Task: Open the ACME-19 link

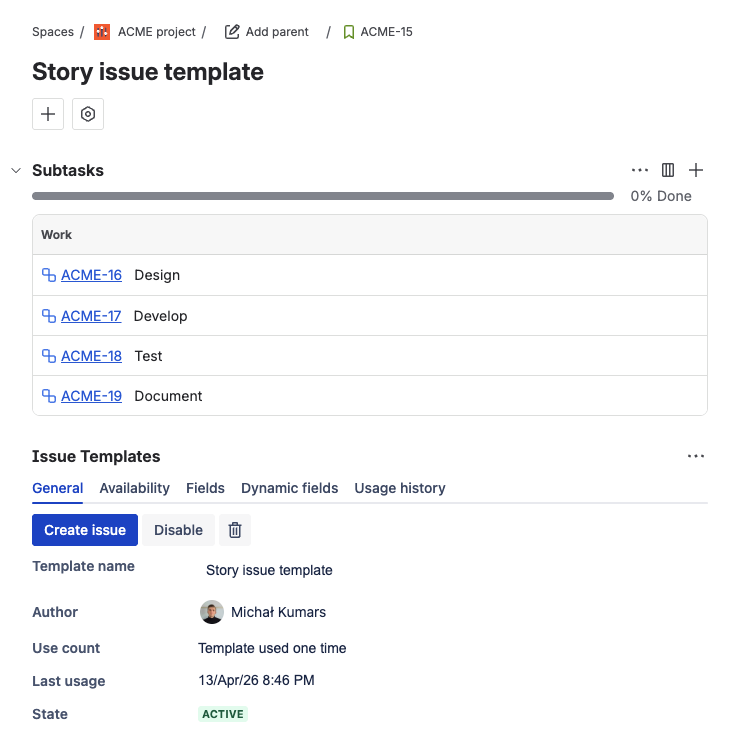Action: point(91,396)
